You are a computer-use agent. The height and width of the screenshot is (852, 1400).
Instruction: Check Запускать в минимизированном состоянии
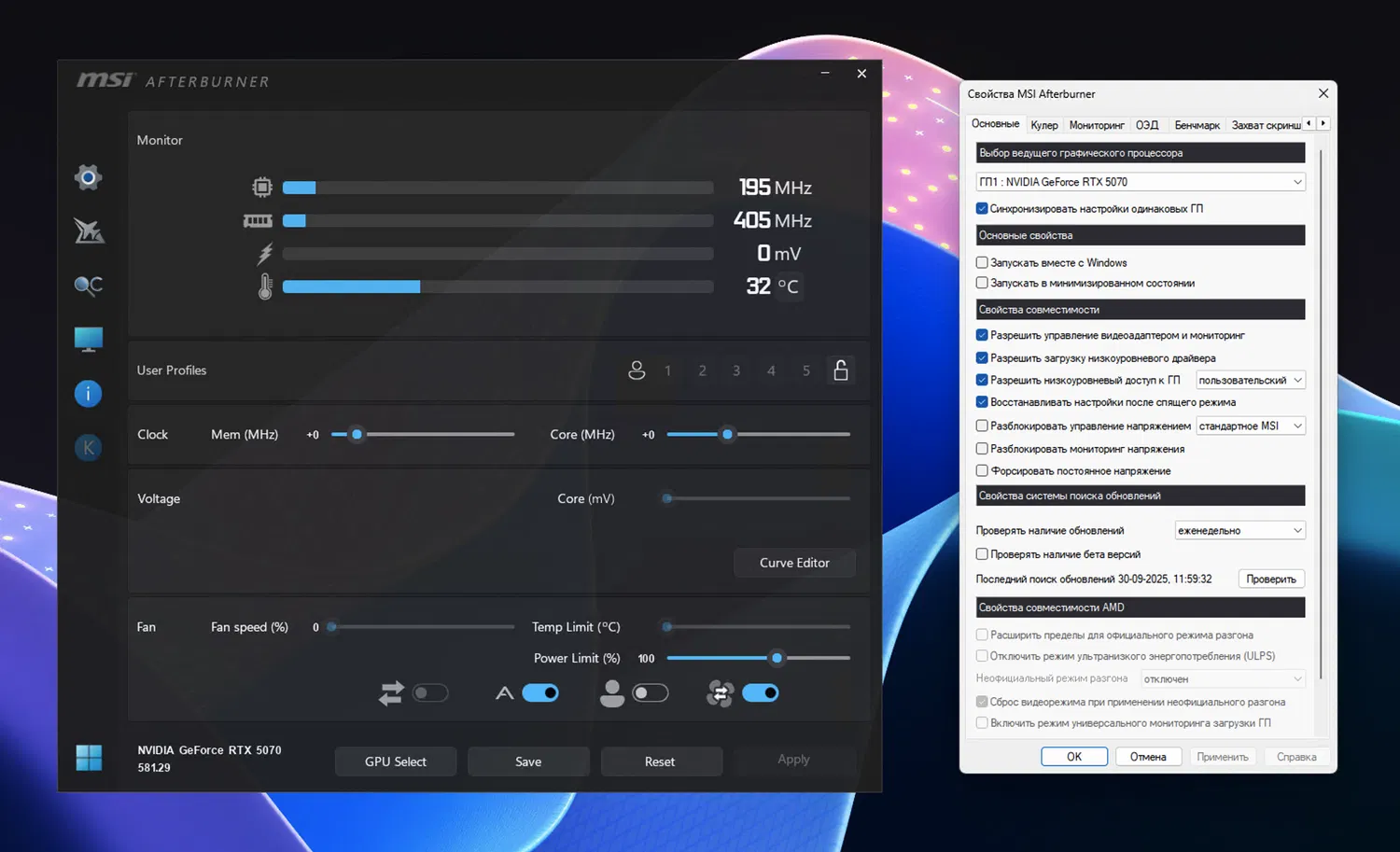tap(982, 283)
